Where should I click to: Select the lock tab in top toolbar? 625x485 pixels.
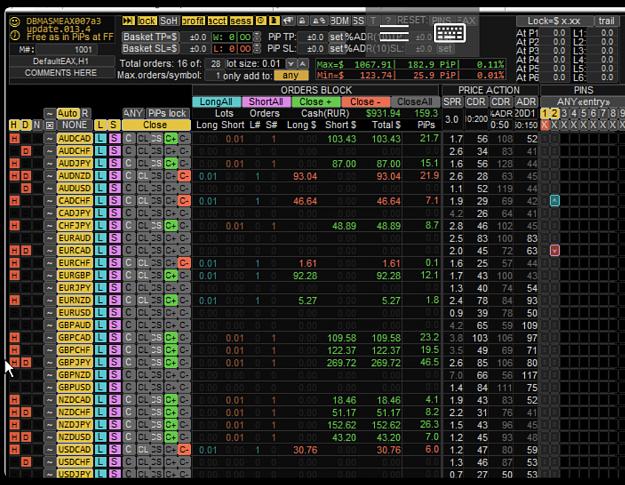(x=147, y=21)
